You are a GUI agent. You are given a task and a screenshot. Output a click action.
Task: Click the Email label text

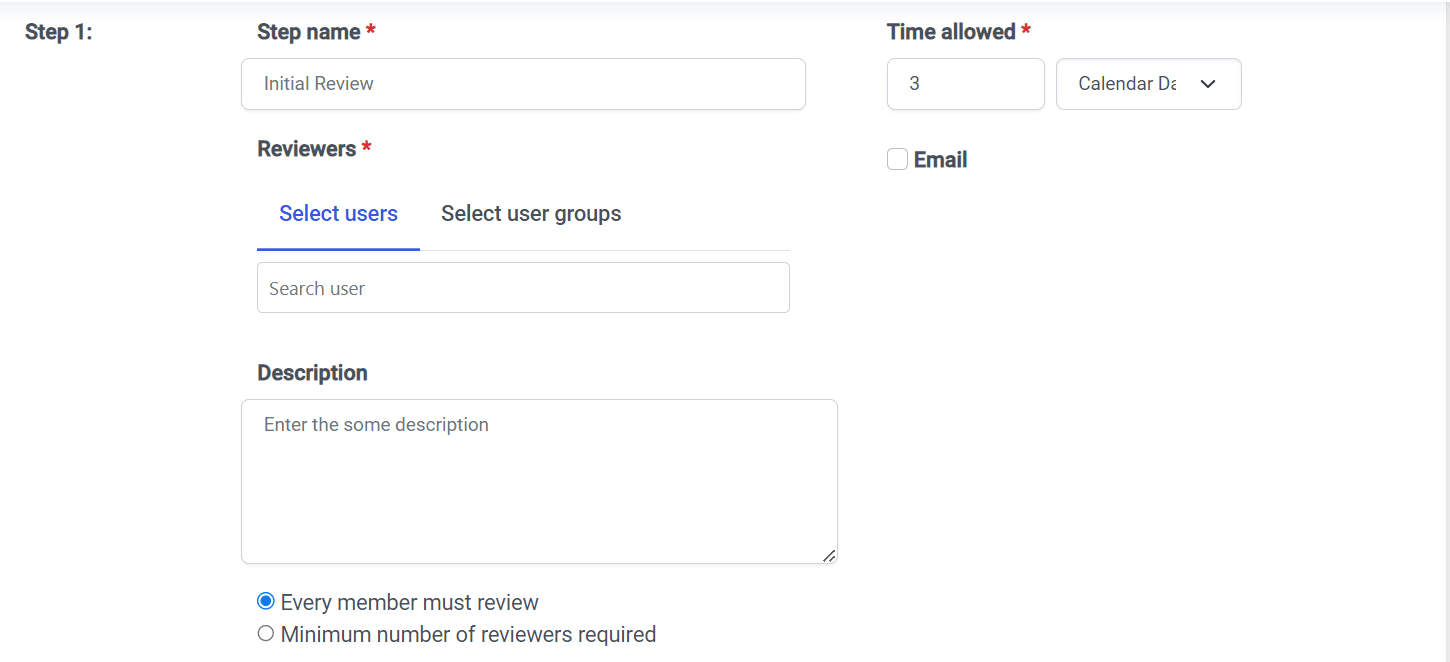(x=940, y=160)
